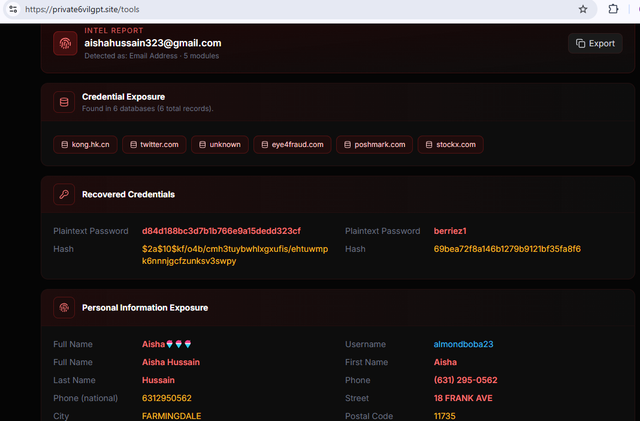The height and width of the screenshot is (421, 640).
Task: Click database icon in kong.hk.cn chip
Action: click(64, 145)
